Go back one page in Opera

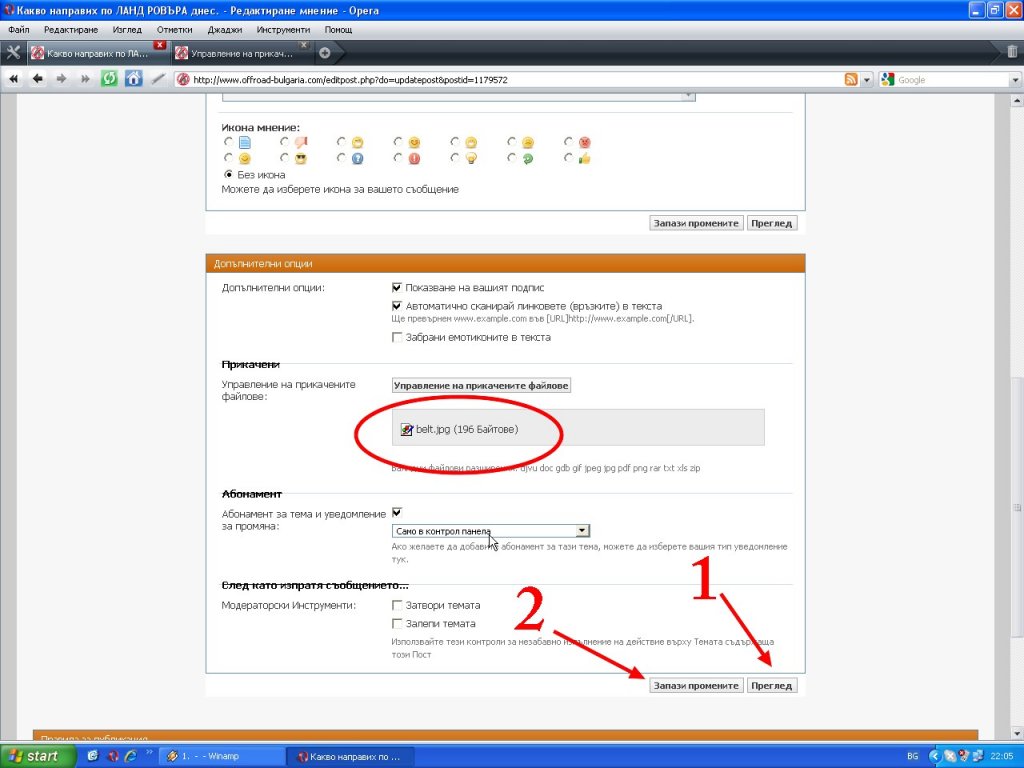37,79
